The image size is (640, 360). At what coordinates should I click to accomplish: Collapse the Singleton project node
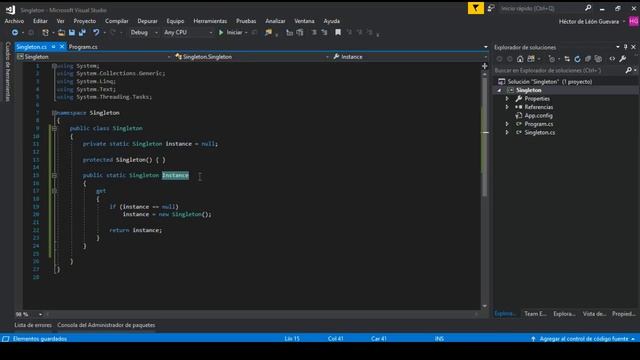pos(499,90)
